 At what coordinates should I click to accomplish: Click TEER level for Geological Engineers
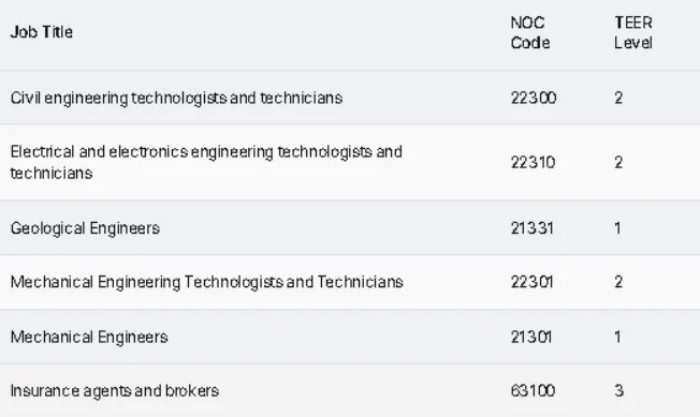click(x=618, y=228)
